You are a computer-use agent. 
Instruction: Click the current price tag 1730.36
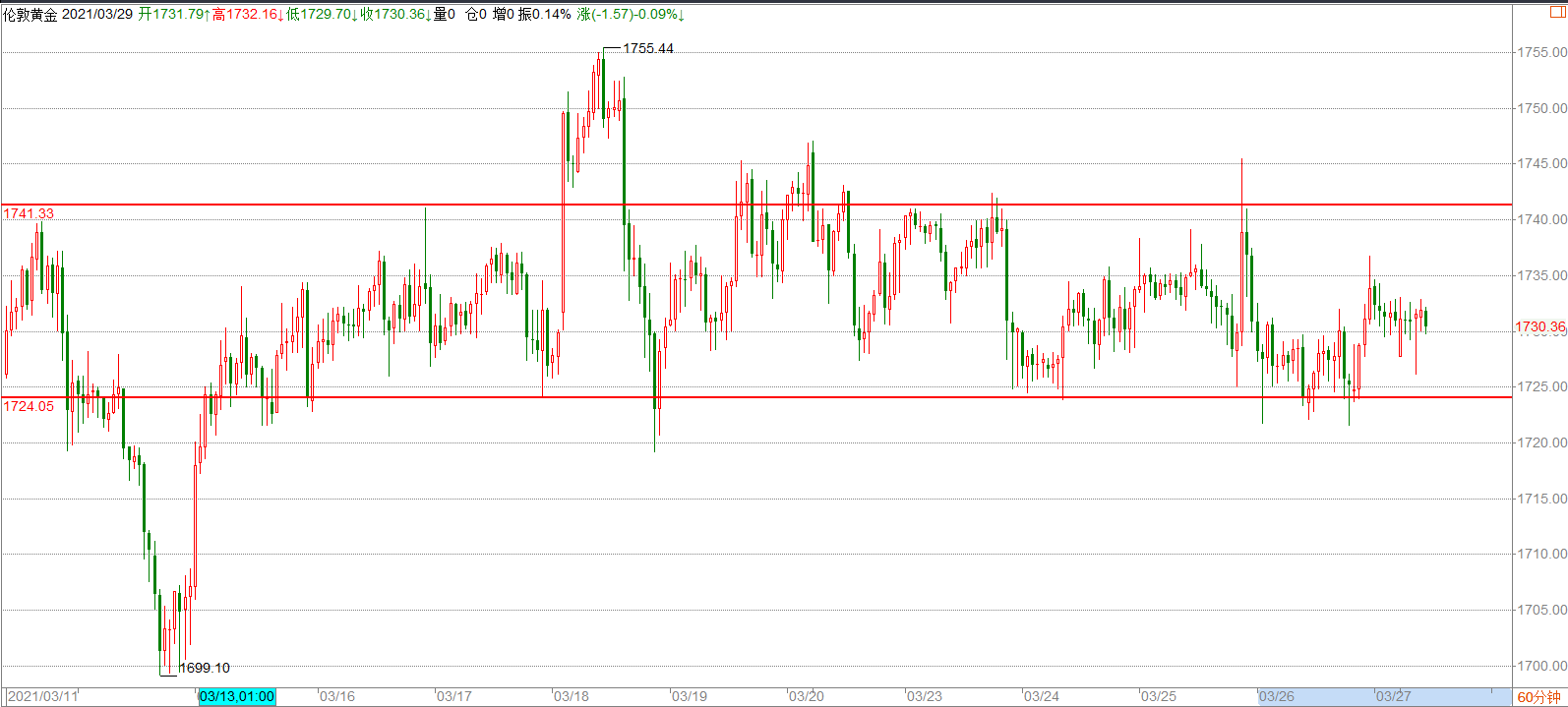(x=1539, y=326)
